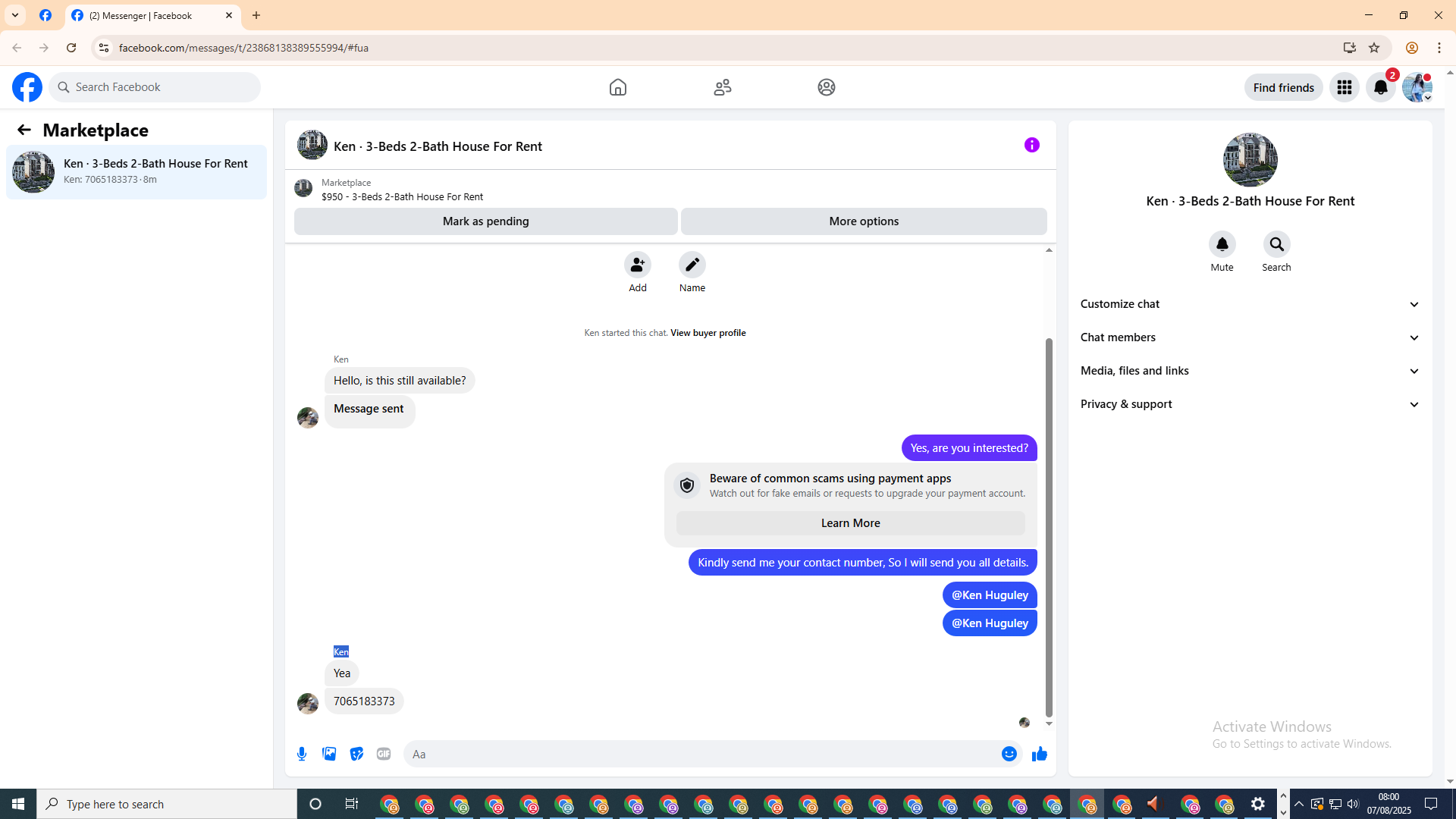Expand Privacy & support section

click(x=1250, y=404)
